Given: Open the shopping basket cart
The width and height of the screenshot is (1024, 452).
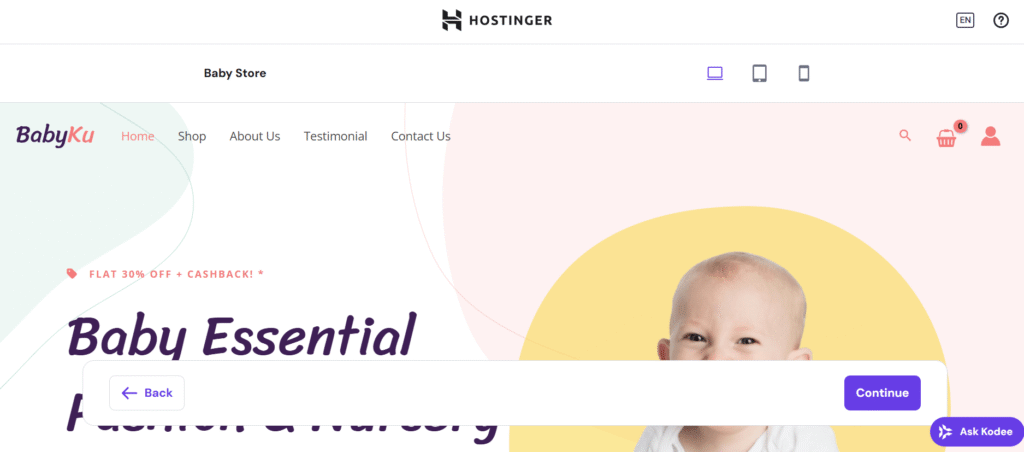Looking at the screenshot, I should tap(947, 137).
